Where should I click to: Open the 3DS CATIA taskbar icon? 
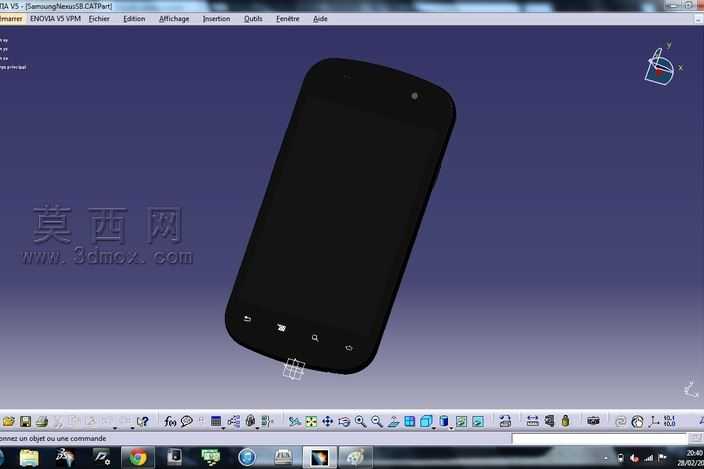[65, 457]
